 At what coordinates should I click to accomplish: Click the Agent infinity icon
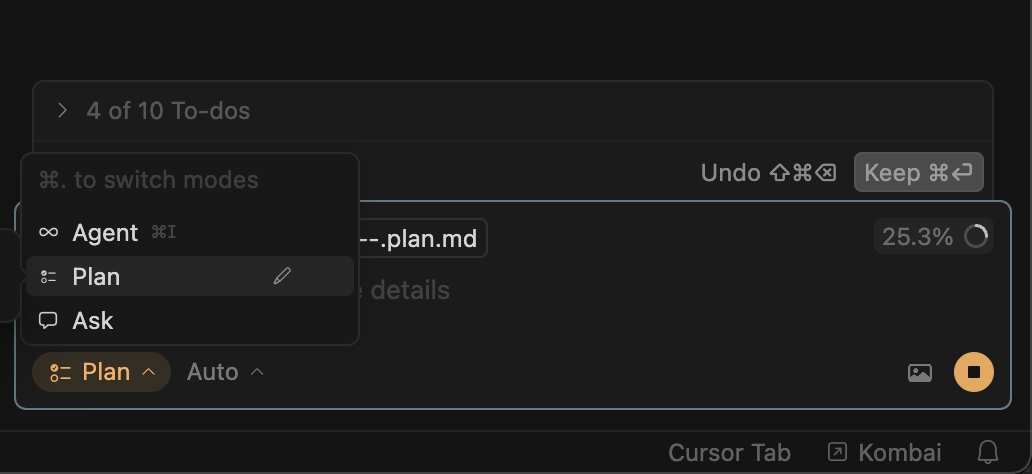[x=48, y=233]
